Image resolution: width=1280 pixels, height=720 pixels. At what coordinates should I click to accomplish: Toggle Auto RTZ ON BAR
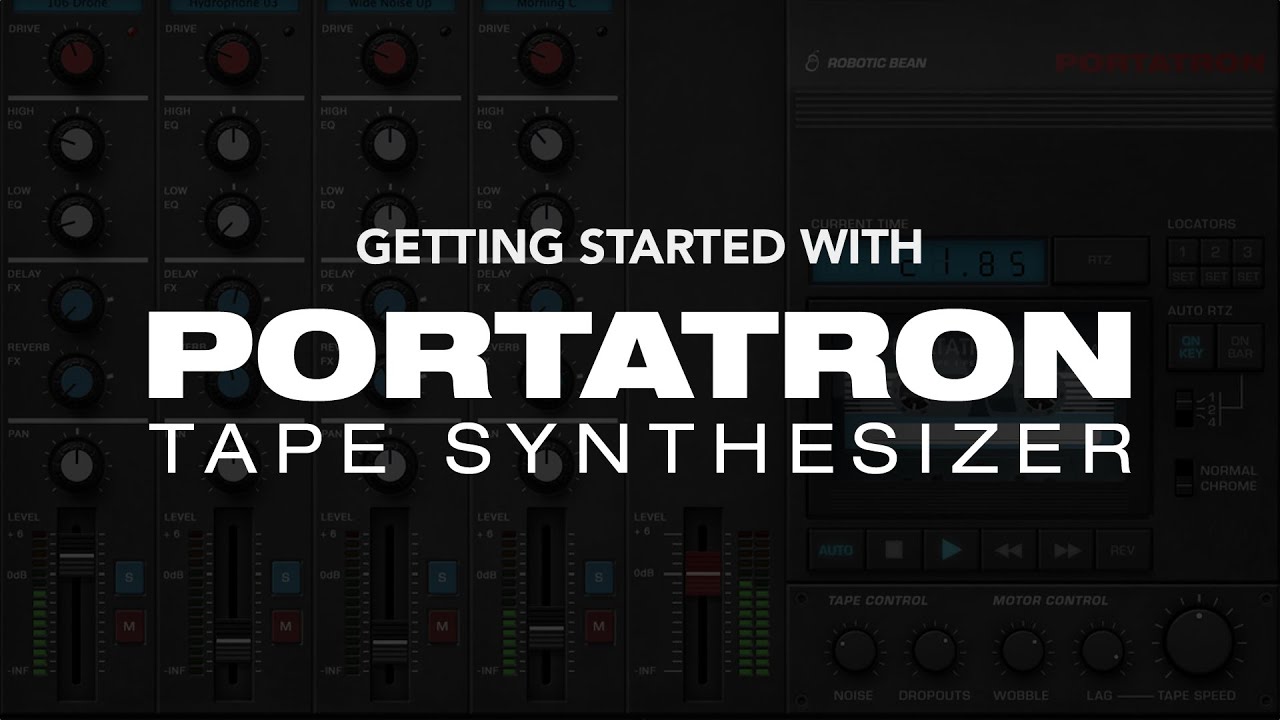[1239, 345]
